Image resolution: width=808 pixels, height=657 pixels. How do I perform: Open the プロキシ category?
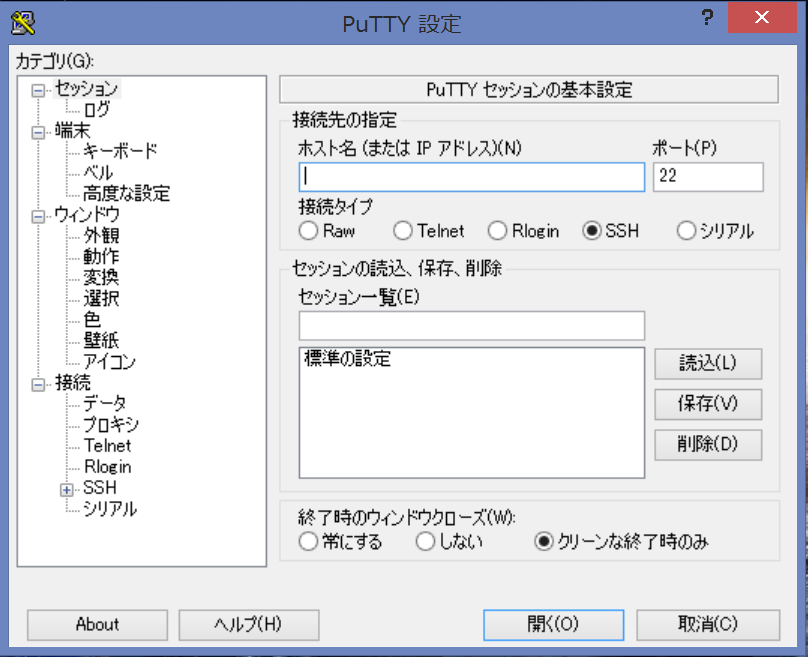pyautogui.click(x=111, y=425)
